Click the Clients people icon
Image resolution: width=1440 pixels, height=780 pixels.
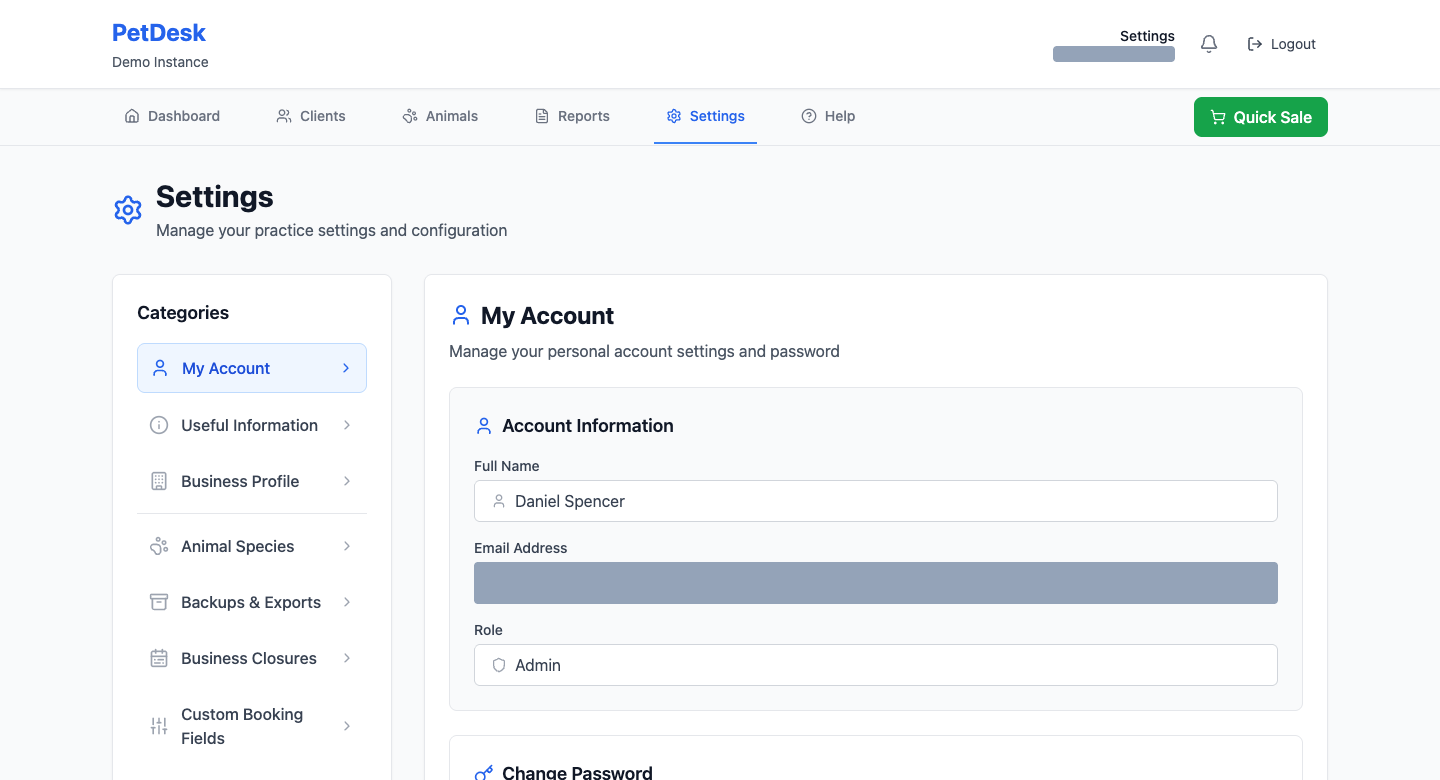(x=284, y=116)
